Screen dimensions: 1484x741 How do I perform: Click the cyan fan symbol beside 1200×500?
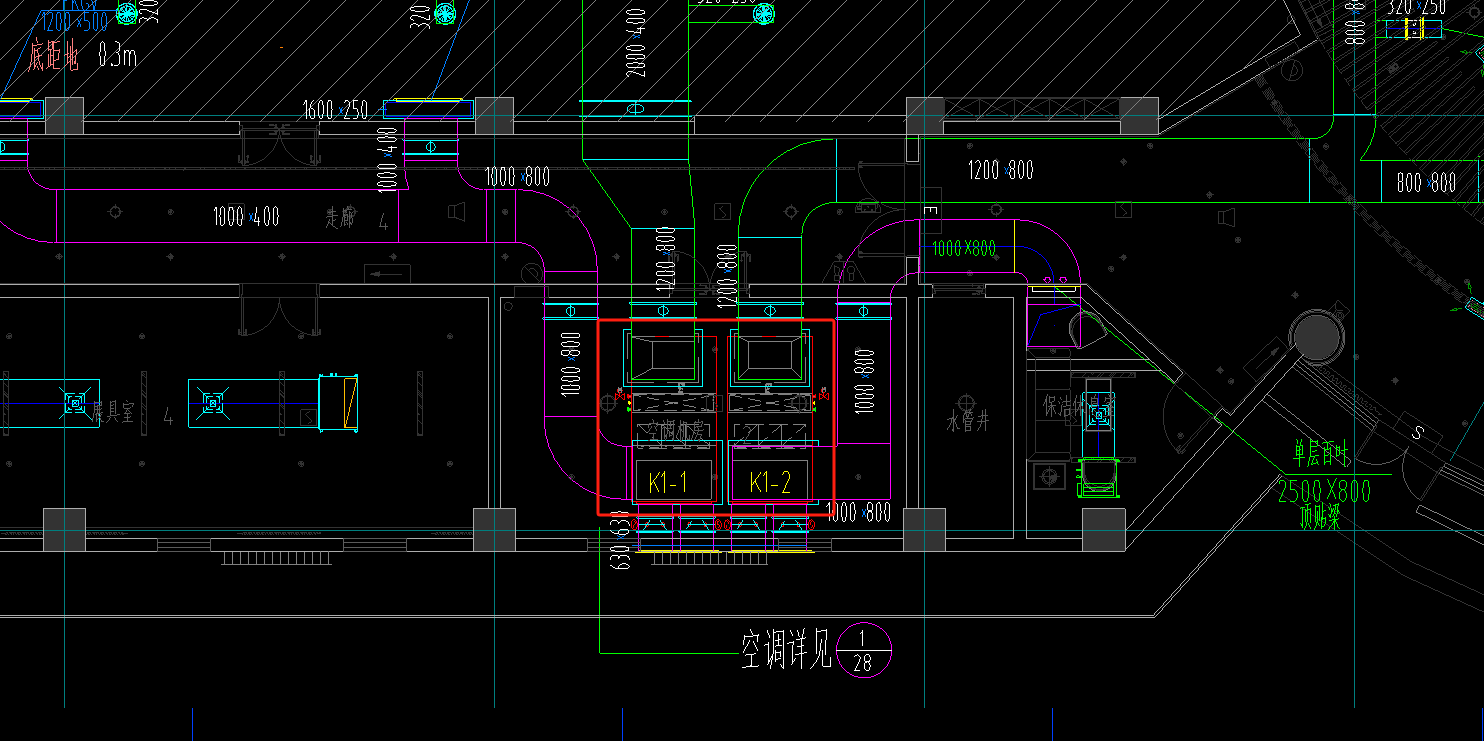[x=126, y=13]
